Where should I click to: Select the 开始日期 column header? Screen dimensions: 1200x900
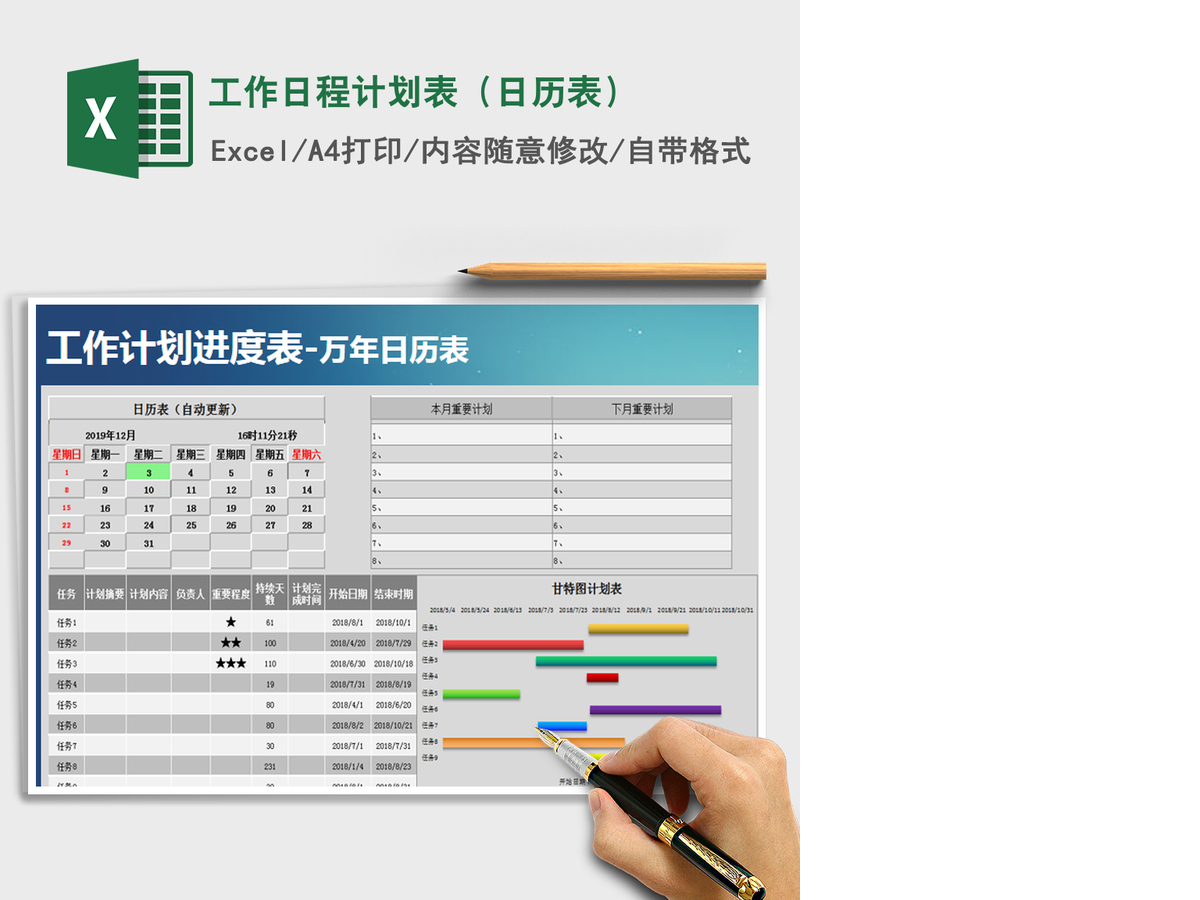(x=348, y=594)
